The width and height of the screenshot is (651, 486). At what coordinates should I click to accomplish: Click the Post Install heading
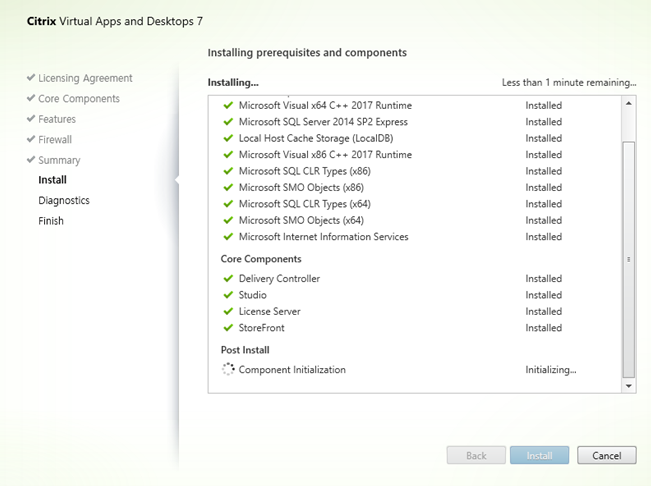245,350
